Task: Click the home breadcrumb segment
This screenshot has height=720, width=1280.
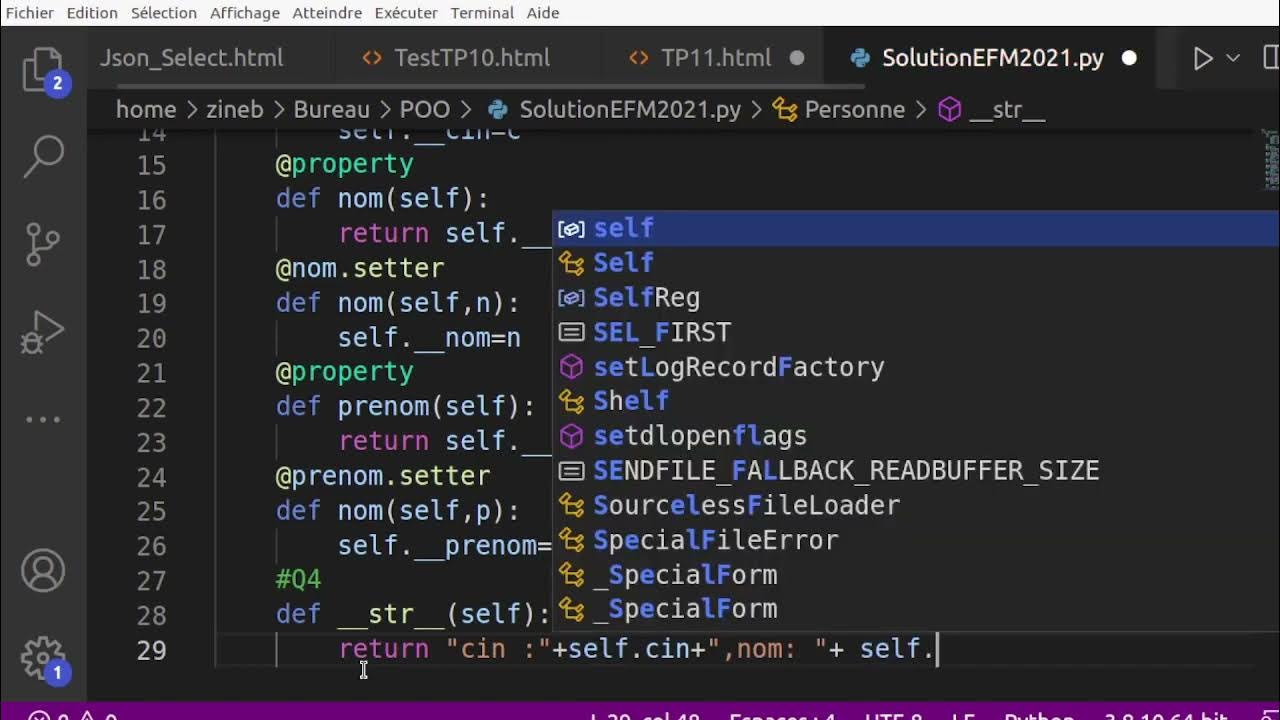Action: [146, 110]
